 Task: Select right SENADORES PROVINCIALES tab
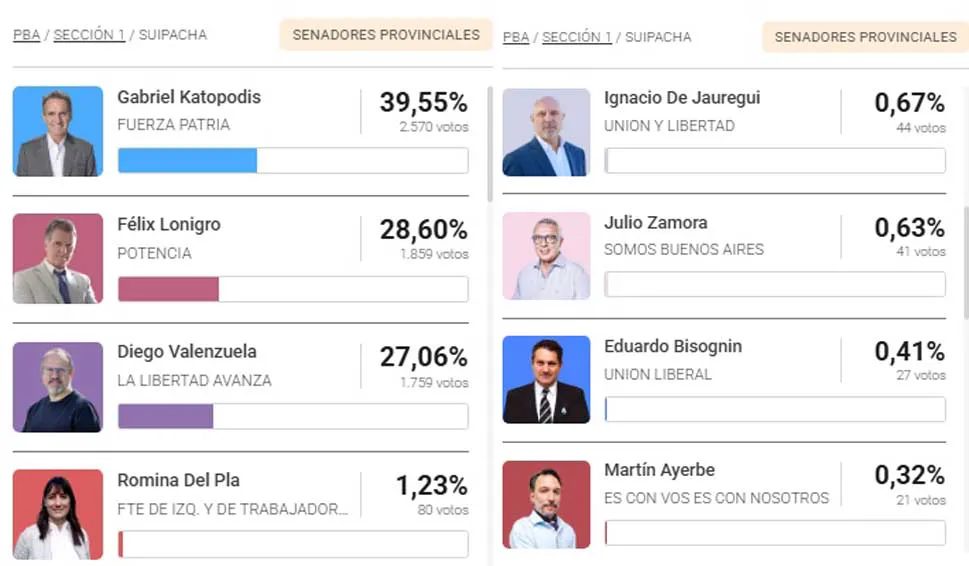(865, 37)
